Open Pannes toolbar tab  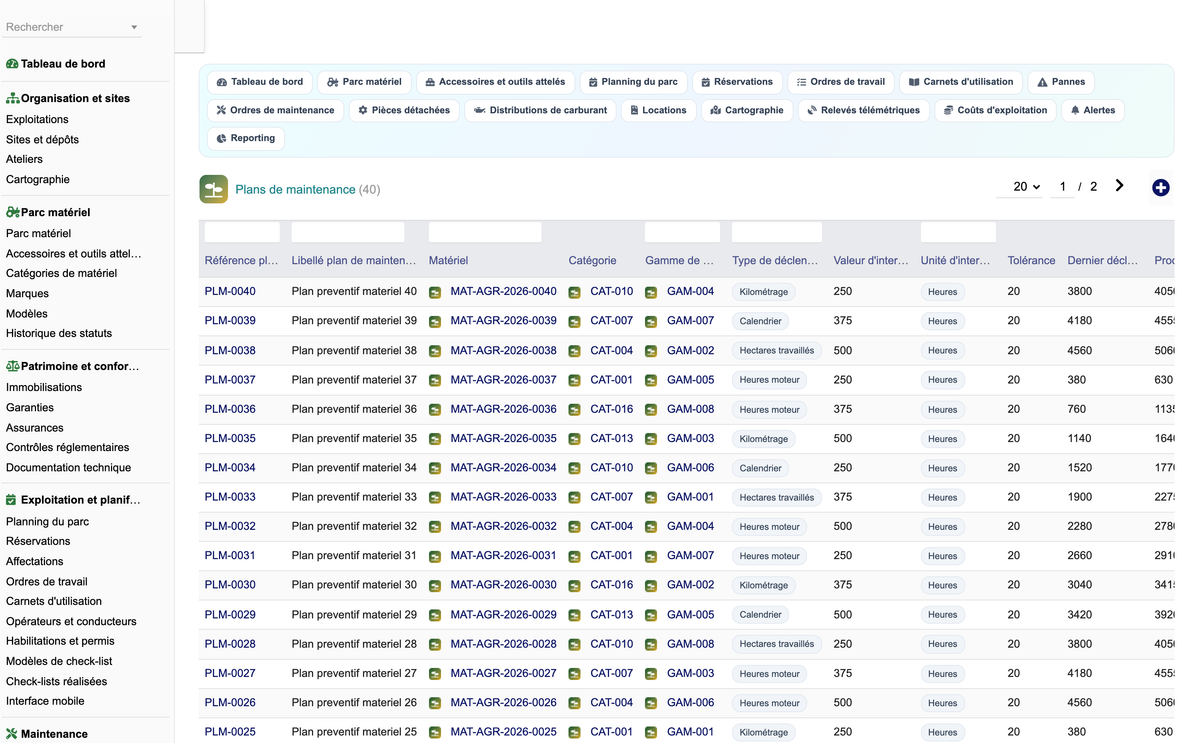click(x=1061, y=82)
